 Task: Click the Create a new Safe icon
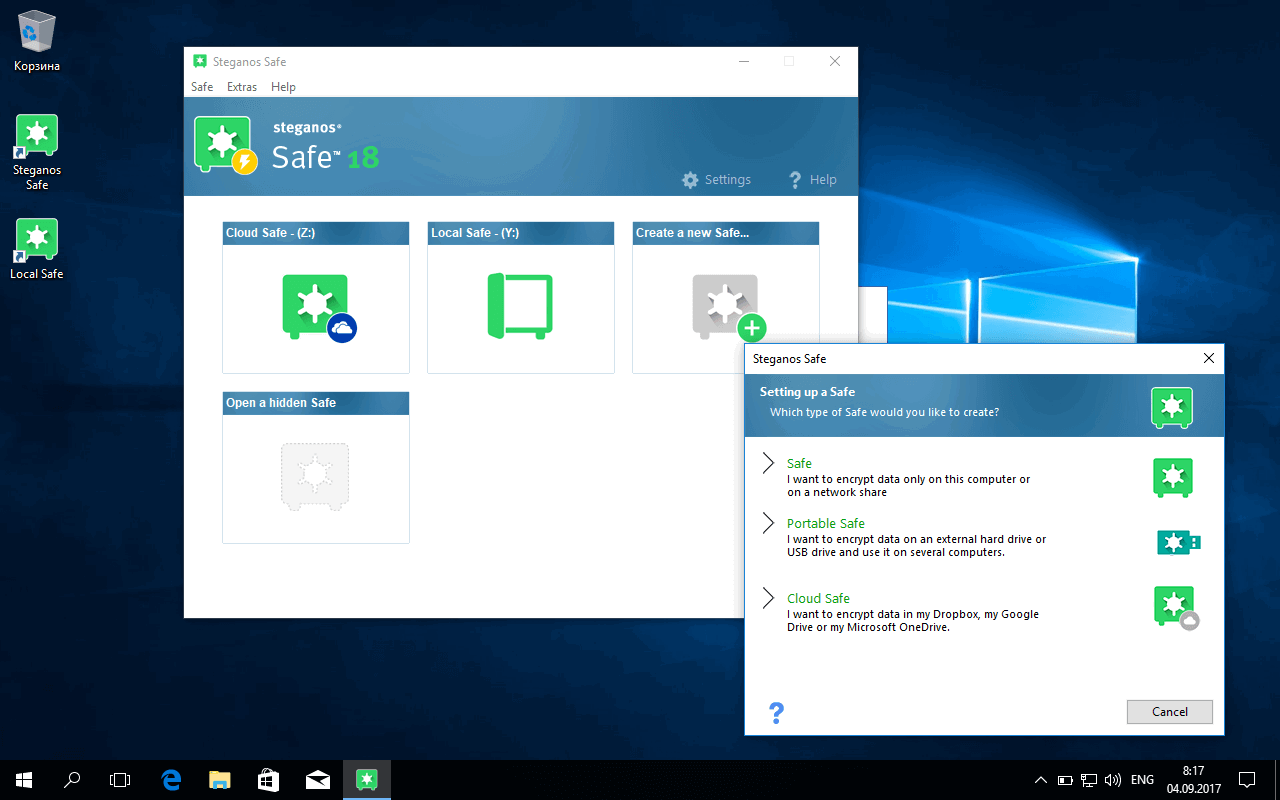coord(729,308)
